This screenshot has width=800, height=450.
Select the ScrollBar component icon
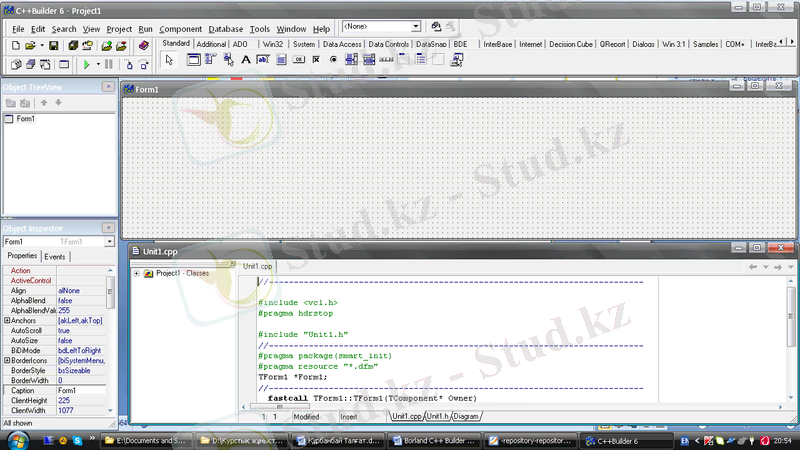coord(386,60)
